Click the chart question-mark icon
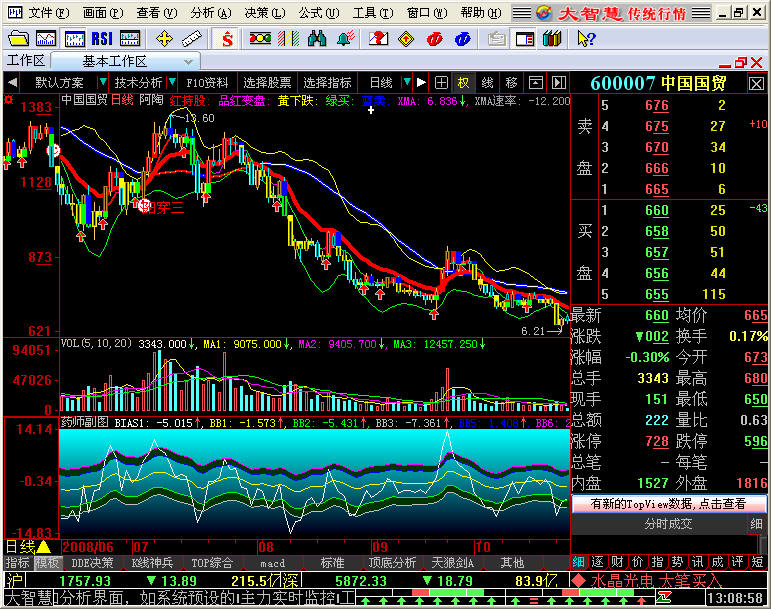Viewport: 771px width, 609px height. (378, 38)
